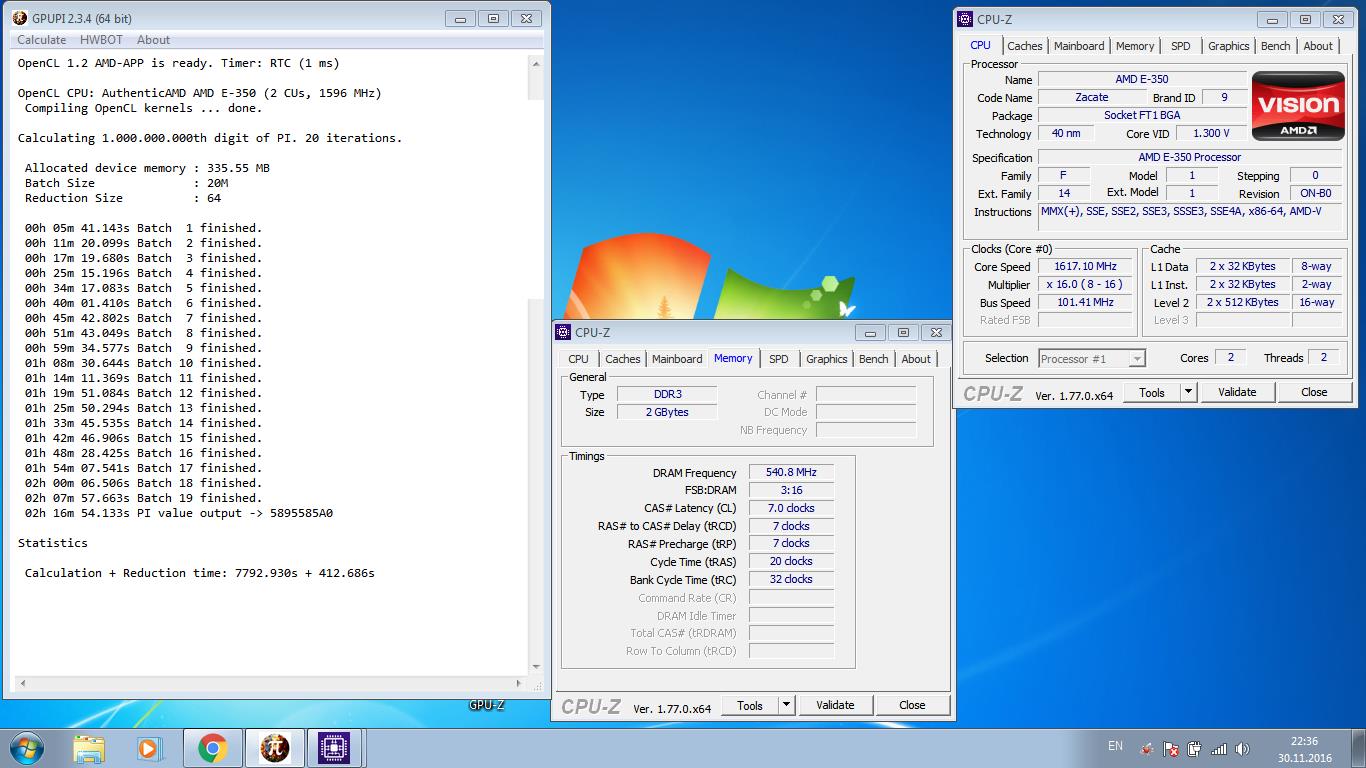This screenshot has width=1366, height=768.
Task: Switch to GPUPI app on taskbar
Action: click(273, 748)
